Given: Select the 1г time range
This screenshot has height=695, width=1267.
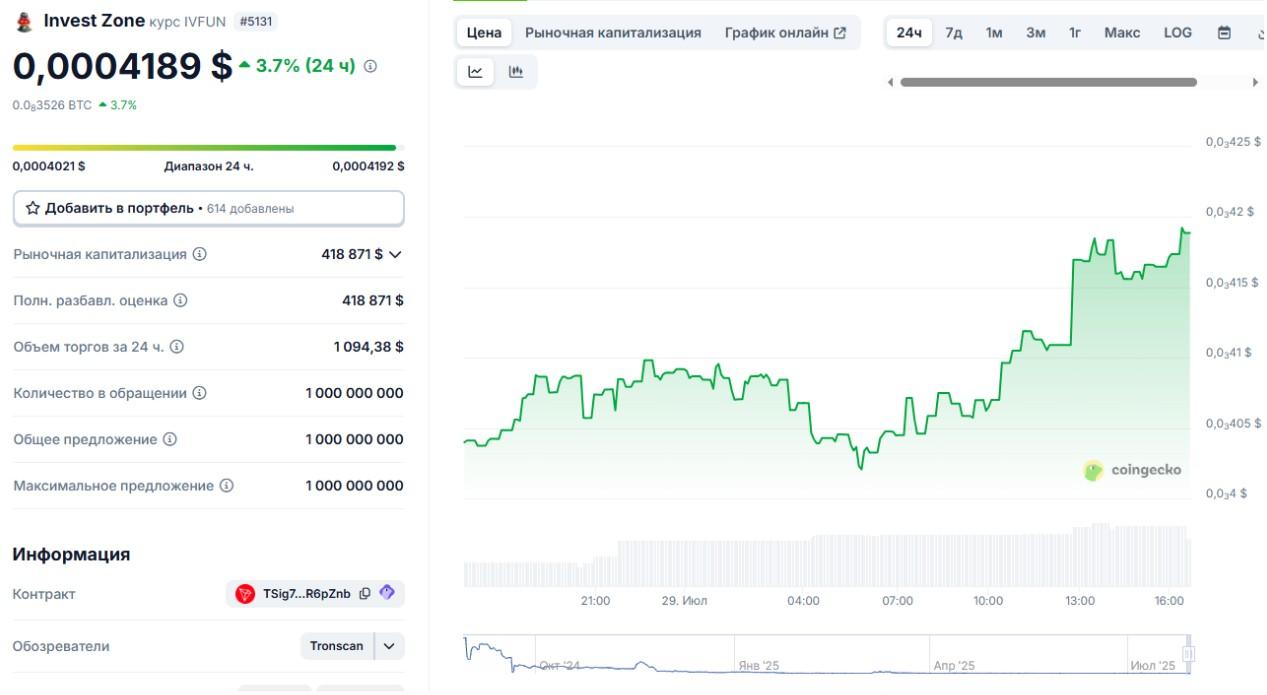Looking at the screenshot, I should pyautogui.click(x=1075, y=33).
